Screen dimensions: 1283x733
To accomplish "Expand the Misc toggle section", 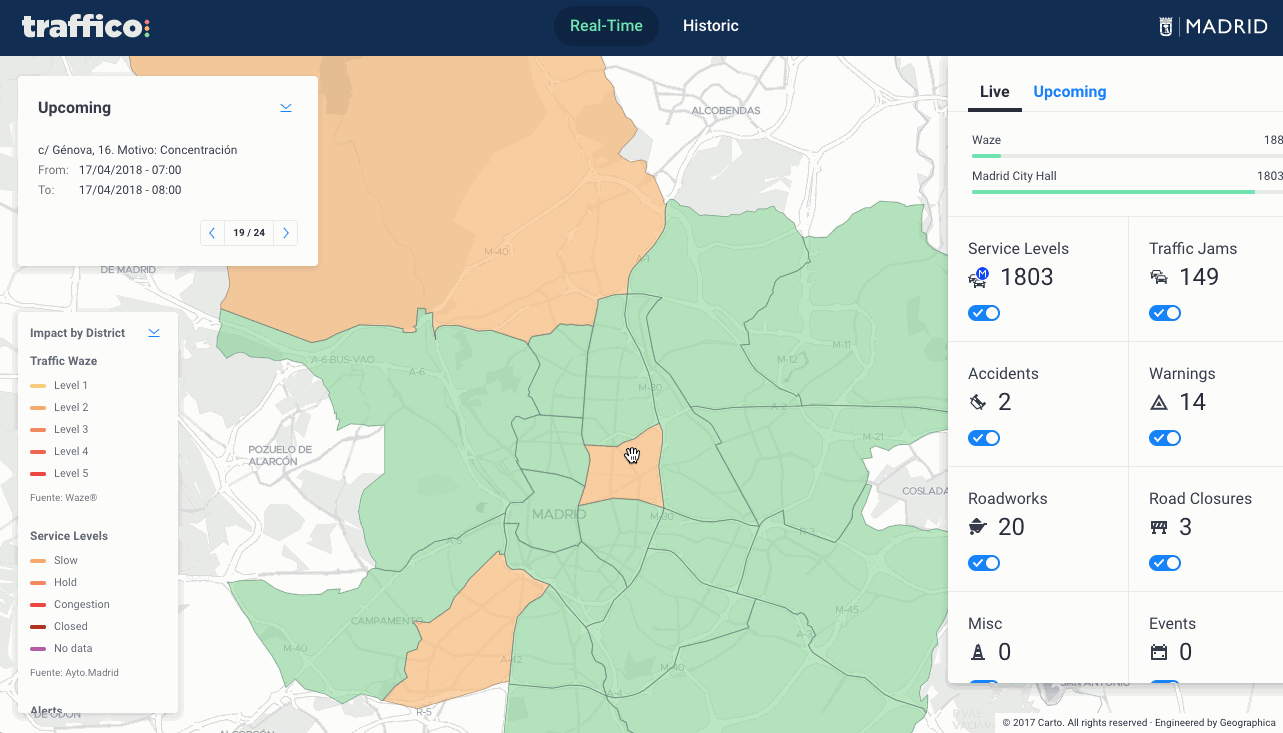I will coord(983,684).
